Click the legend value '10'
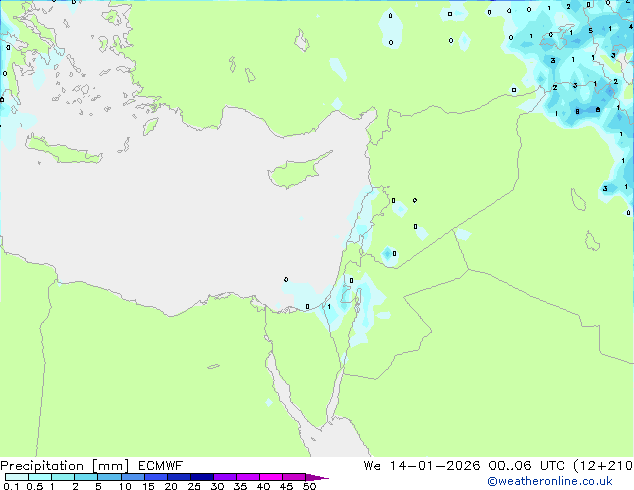Viewport: 634px width, 490px height. tap(125, 486)
